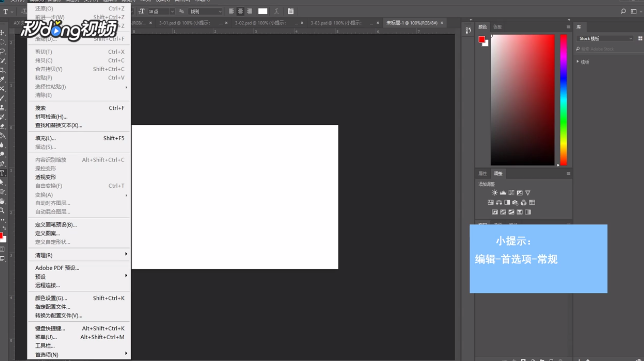The width and height of the screenshot is (644, 361).
Task: Choose 菜单 (Alt+Shift+Ctrl+M) menu item
Action: pos(79,337)
